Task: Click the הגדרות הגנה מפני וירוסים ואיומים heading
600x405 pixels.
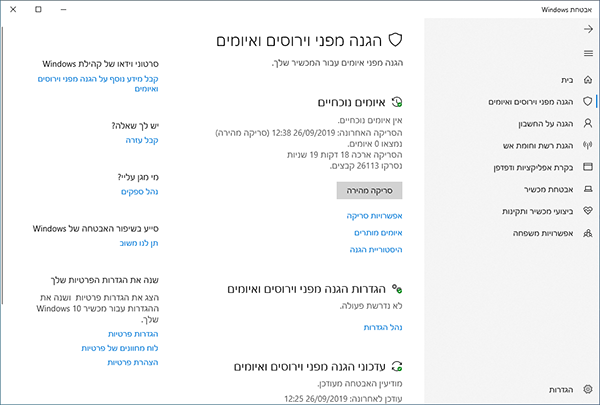Action: coord(307,289)
